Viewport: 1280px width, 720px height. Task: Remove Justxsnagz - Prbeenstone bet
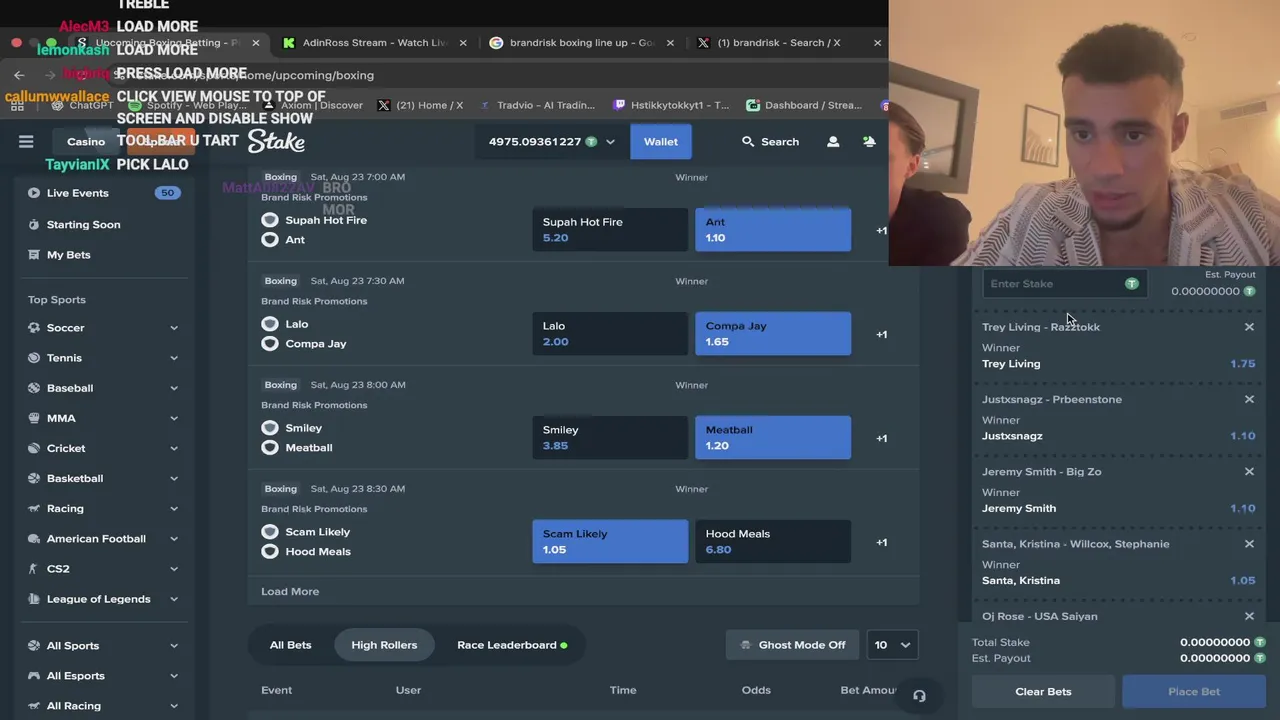pos(1249,399)
